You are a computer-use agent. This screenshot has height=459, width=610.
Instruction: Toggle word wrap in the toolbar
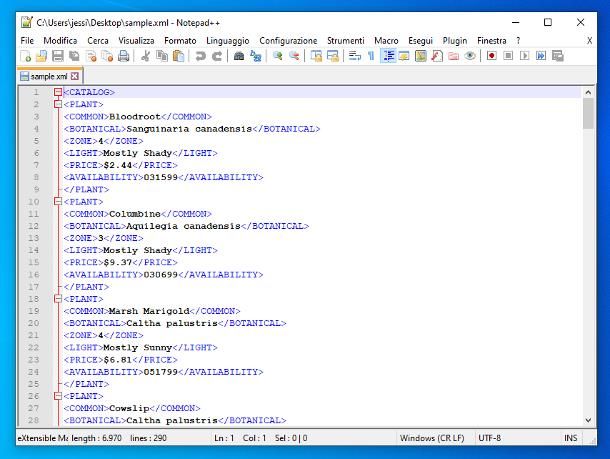354,56
